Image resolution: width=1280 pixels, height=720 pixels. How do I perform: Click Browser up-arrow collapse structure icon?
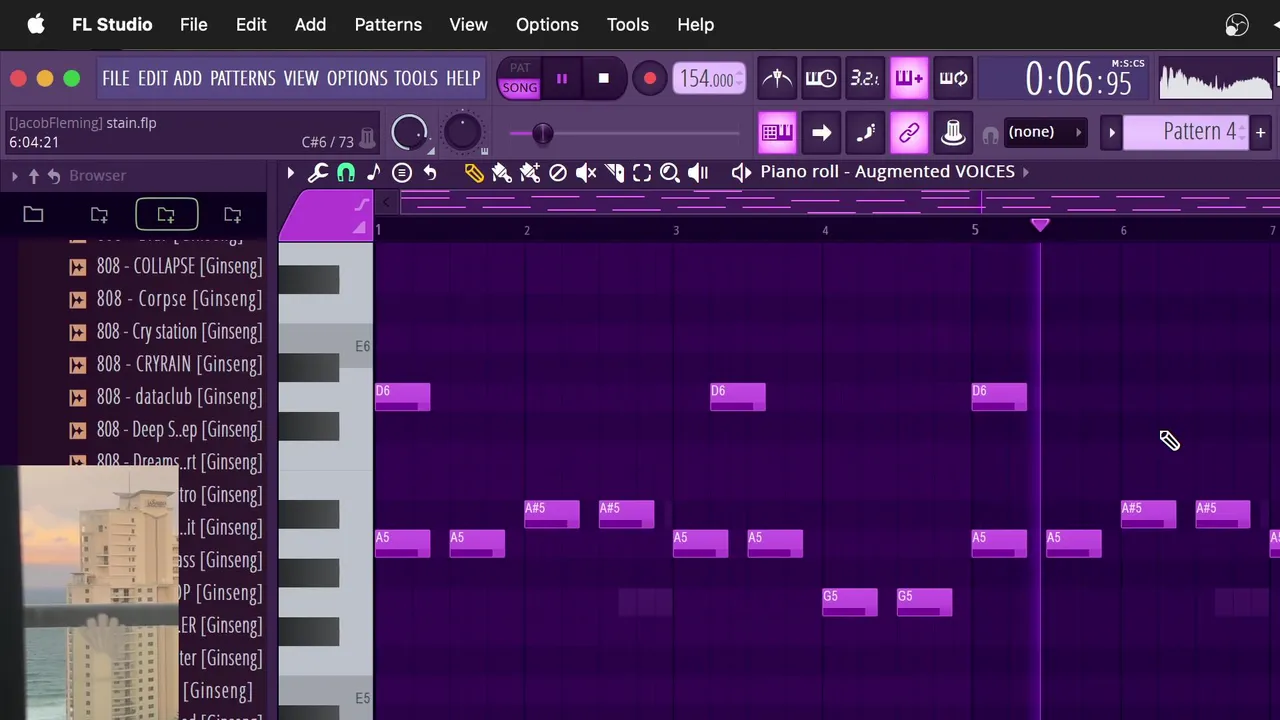(33, 176)
